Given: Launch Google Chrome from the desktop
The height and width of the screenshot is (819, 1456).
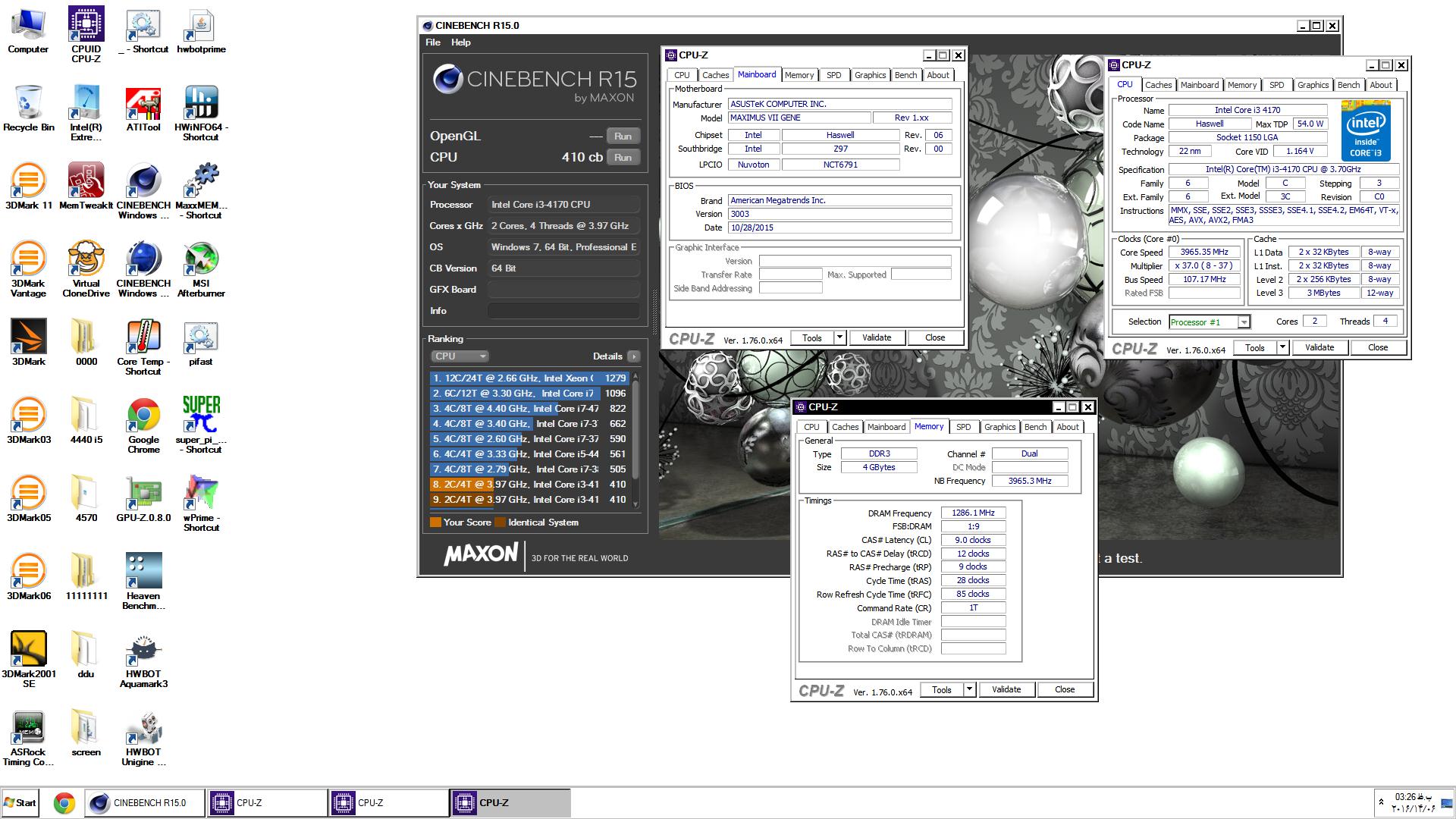Looking at the screenshot, I should [143, 425].
